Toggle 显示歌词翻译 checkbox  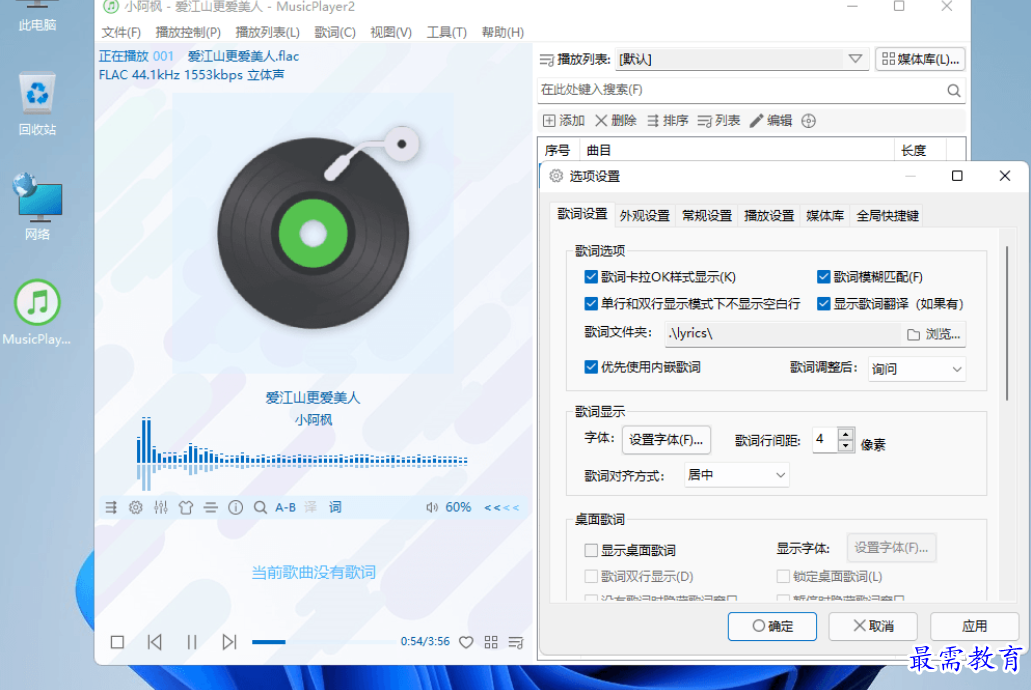pyautogui.click(x=823, y=304)
